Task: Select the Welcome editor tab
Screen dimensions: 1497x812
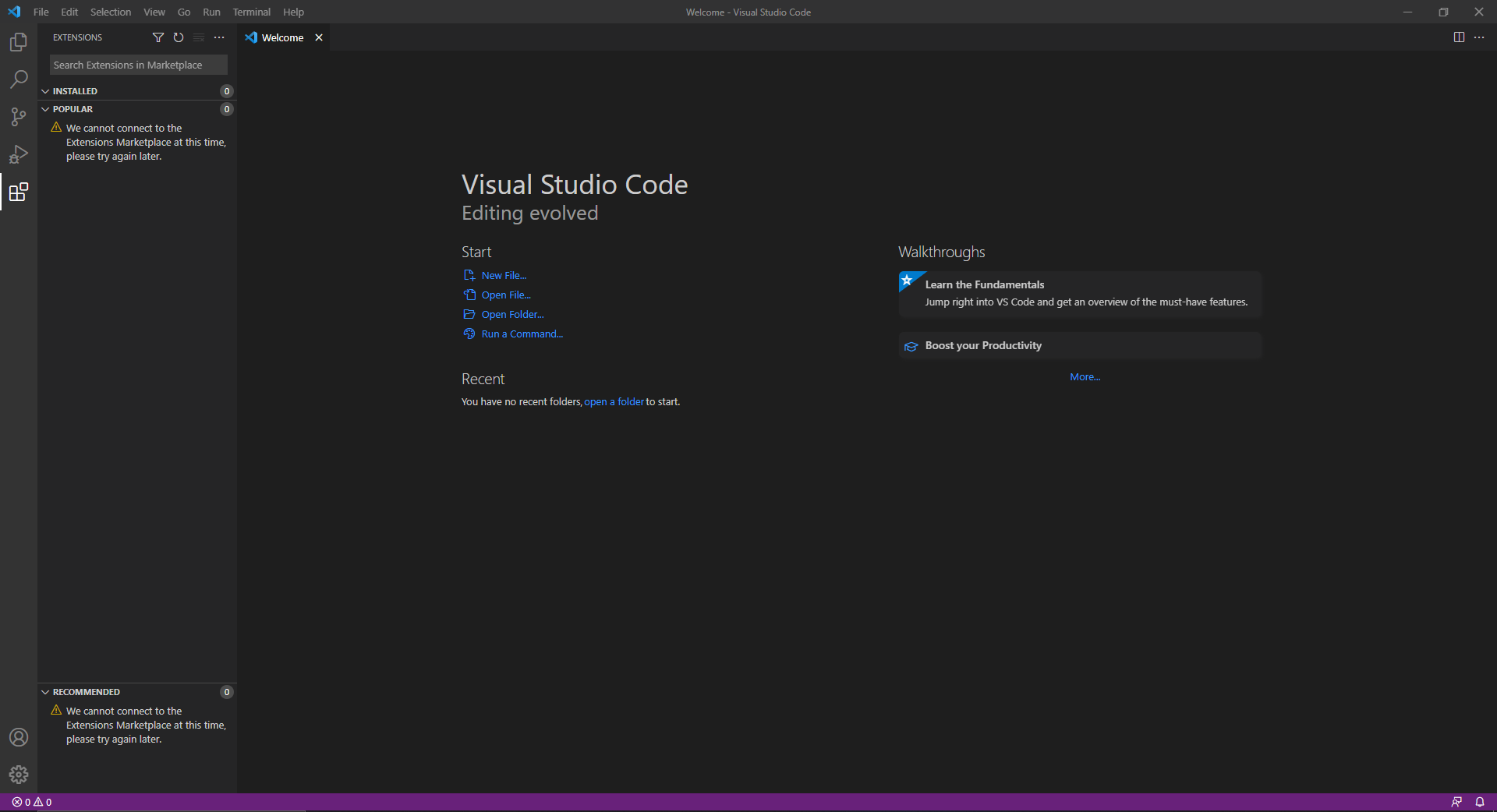Action: coord(282,37)
